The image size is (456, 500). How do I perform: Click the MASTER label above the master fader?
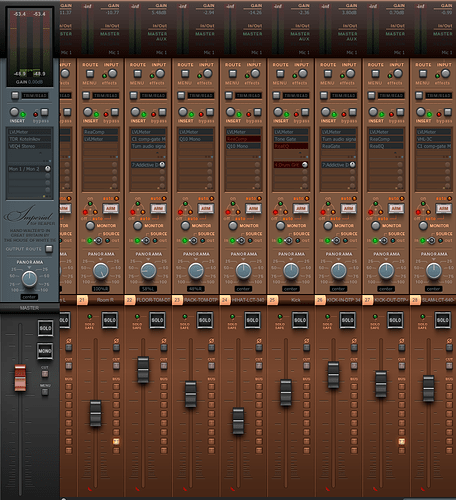29,308
